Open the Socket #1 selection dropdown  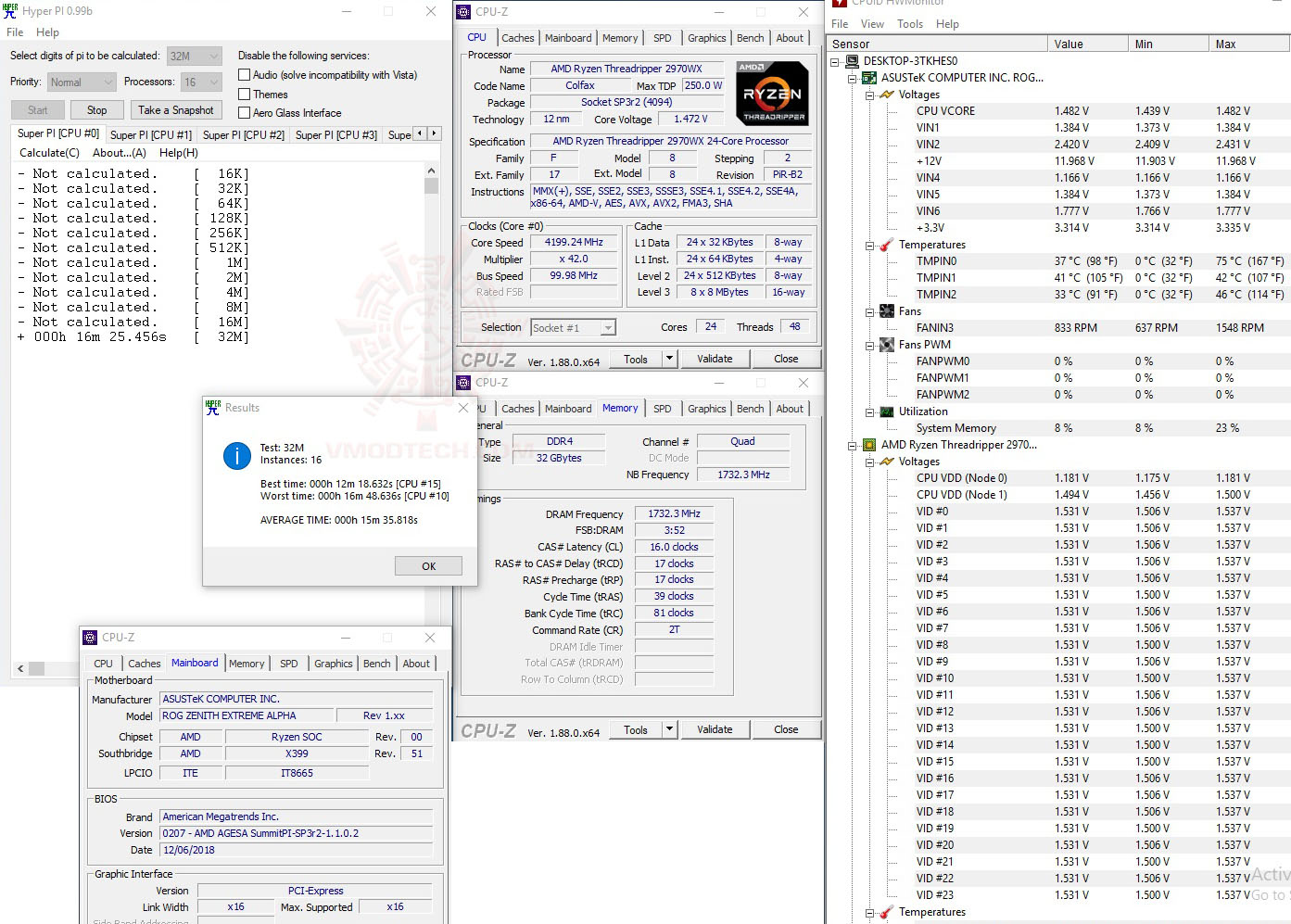click(x=607, y=327)
